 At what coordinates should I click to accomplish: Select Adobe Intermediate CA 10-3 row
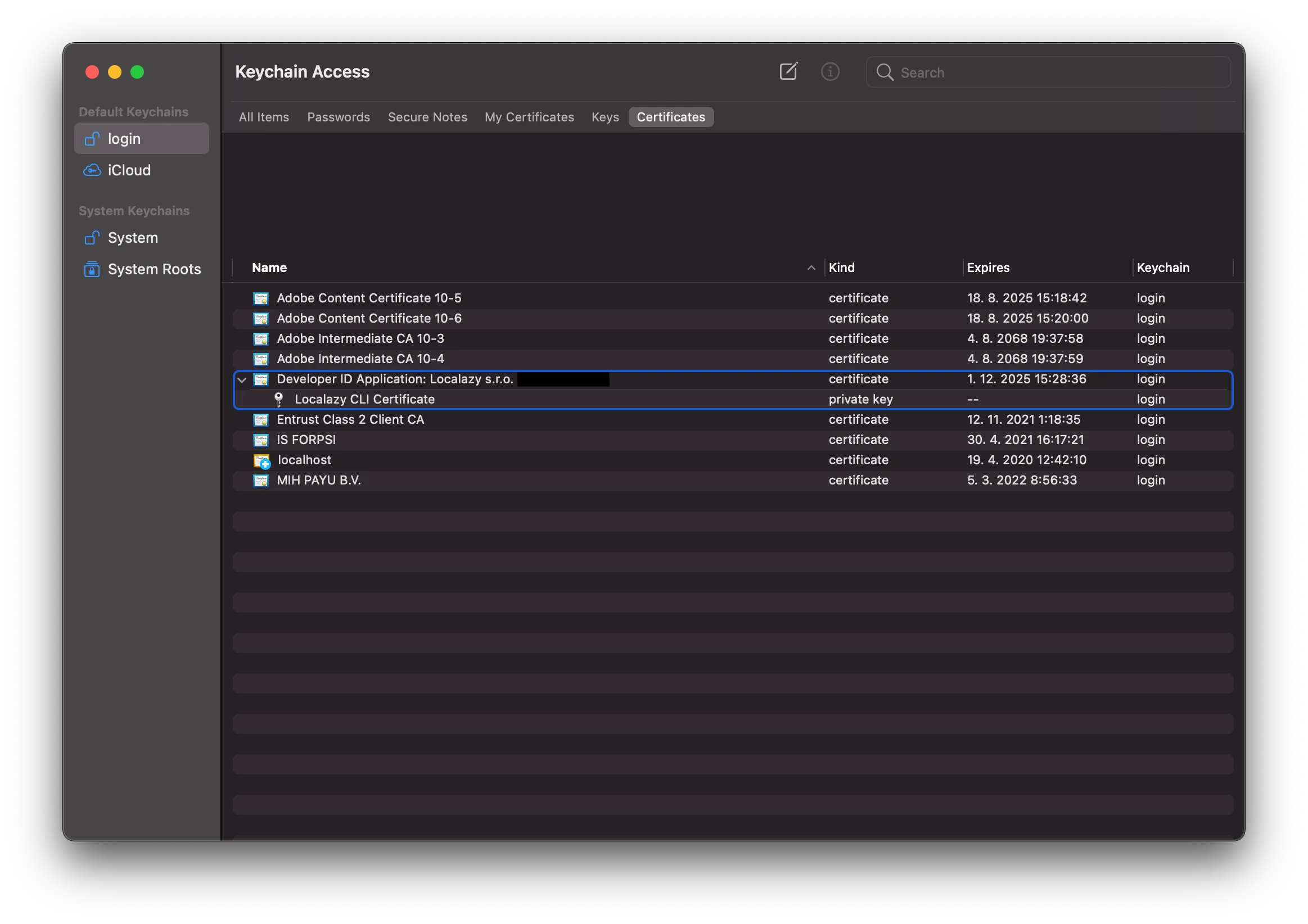[360, 339]
